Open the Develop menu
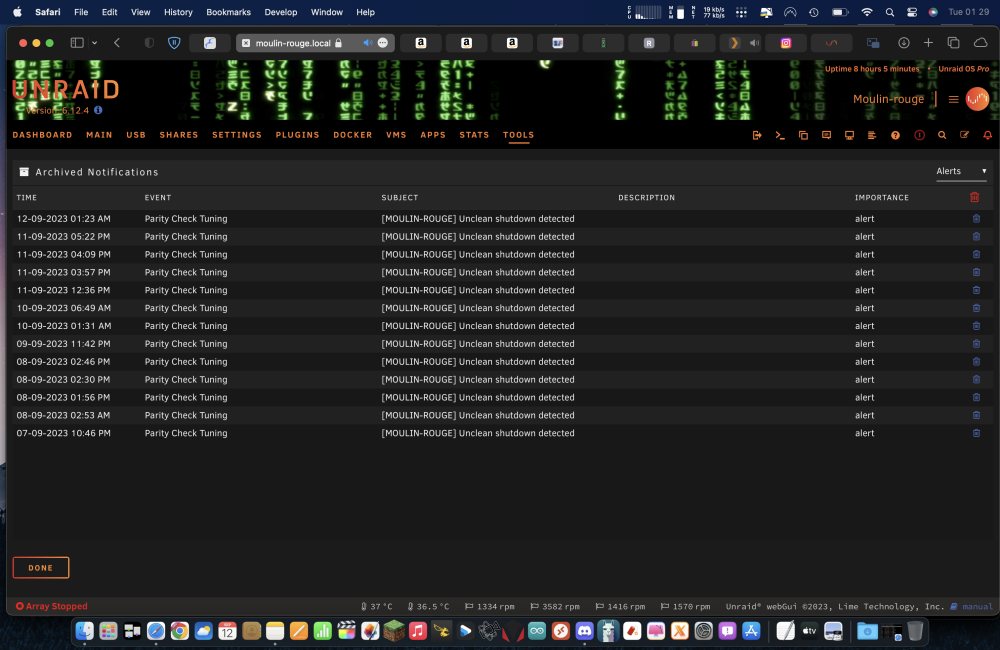1000x650 pixels. click(x=281, y=12)
